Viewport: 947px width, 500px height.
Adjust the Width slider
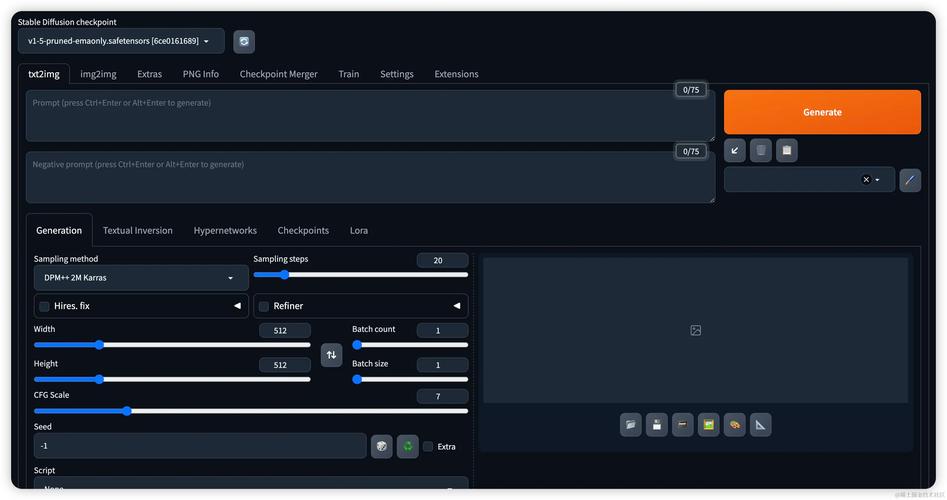172,345
